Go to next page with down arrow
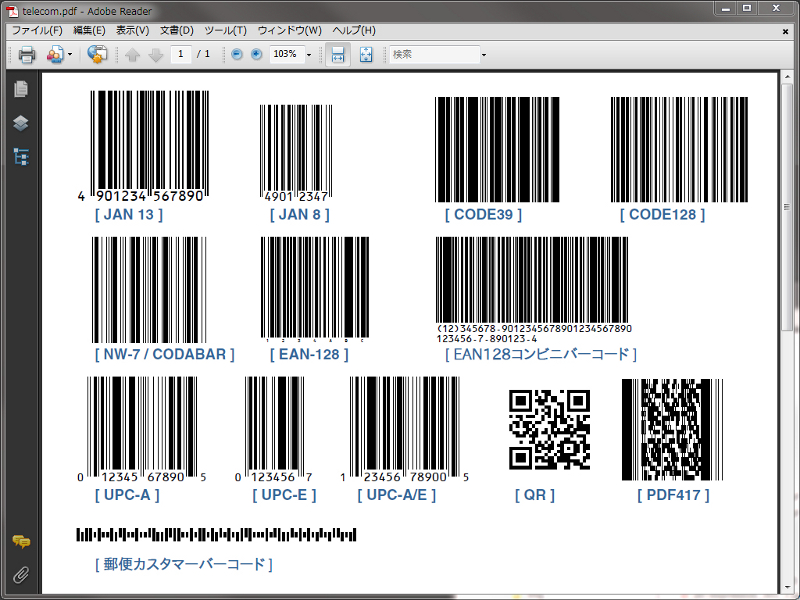The height and width of the screenshot is (600, 800). pos(156,55)
